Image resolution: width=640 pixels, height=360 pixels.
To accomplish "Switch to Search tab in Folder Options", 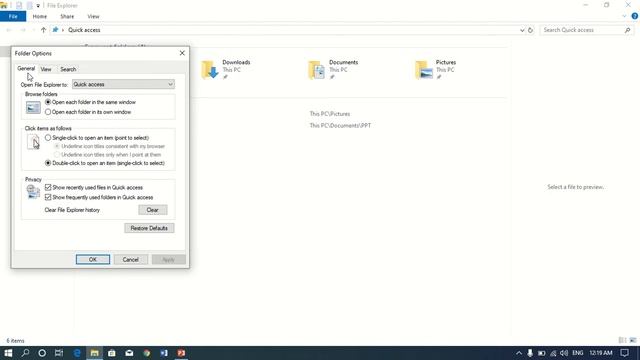I will pyautogui.click(x=68, y=69).
